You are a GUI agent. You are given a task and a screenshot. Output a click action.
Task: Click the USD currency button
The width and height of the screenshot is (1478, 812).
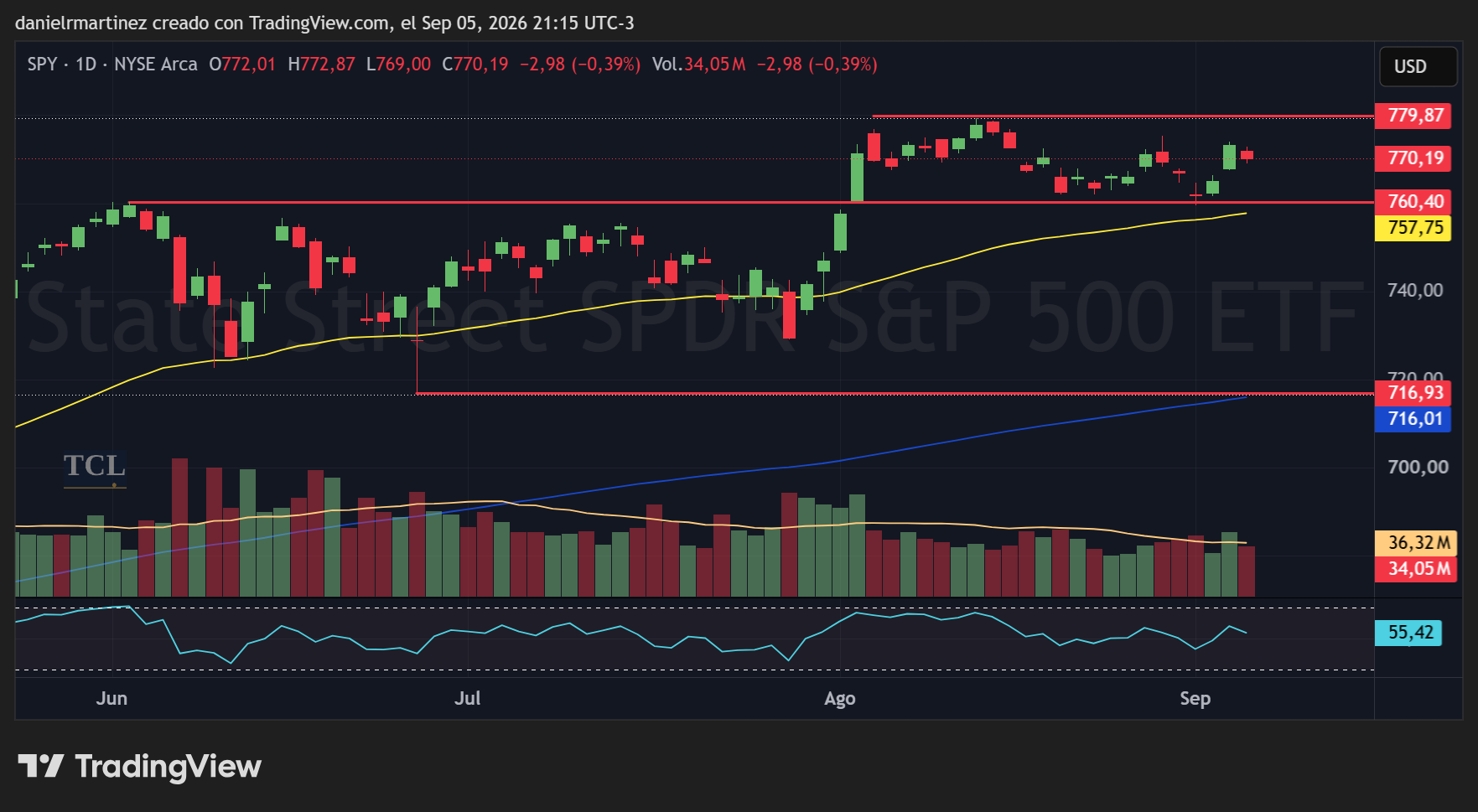click(x=1418, y=67)
